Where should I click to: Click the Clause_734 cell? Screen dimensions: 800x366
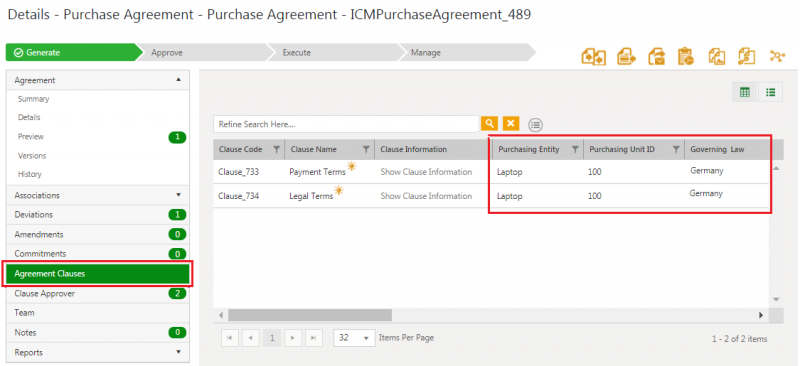[x=239, y=196]
